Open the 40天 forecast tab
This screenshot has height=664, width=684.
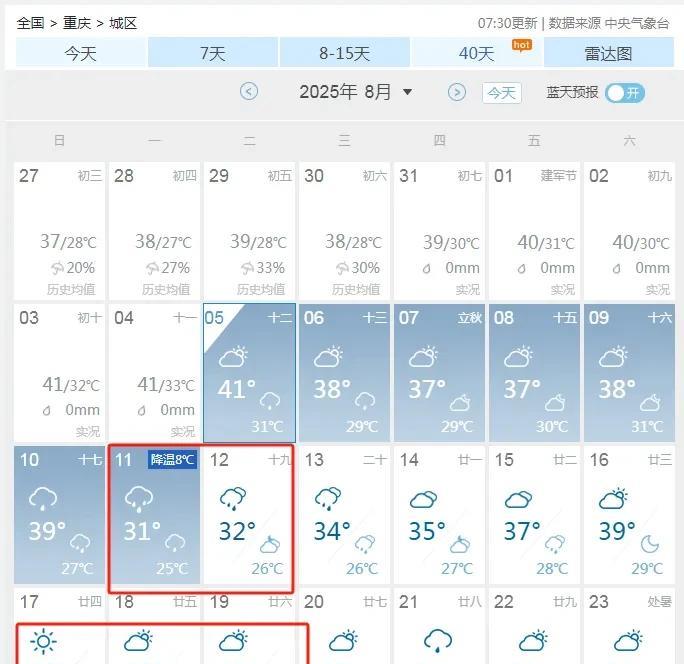(x=477, y=53)
